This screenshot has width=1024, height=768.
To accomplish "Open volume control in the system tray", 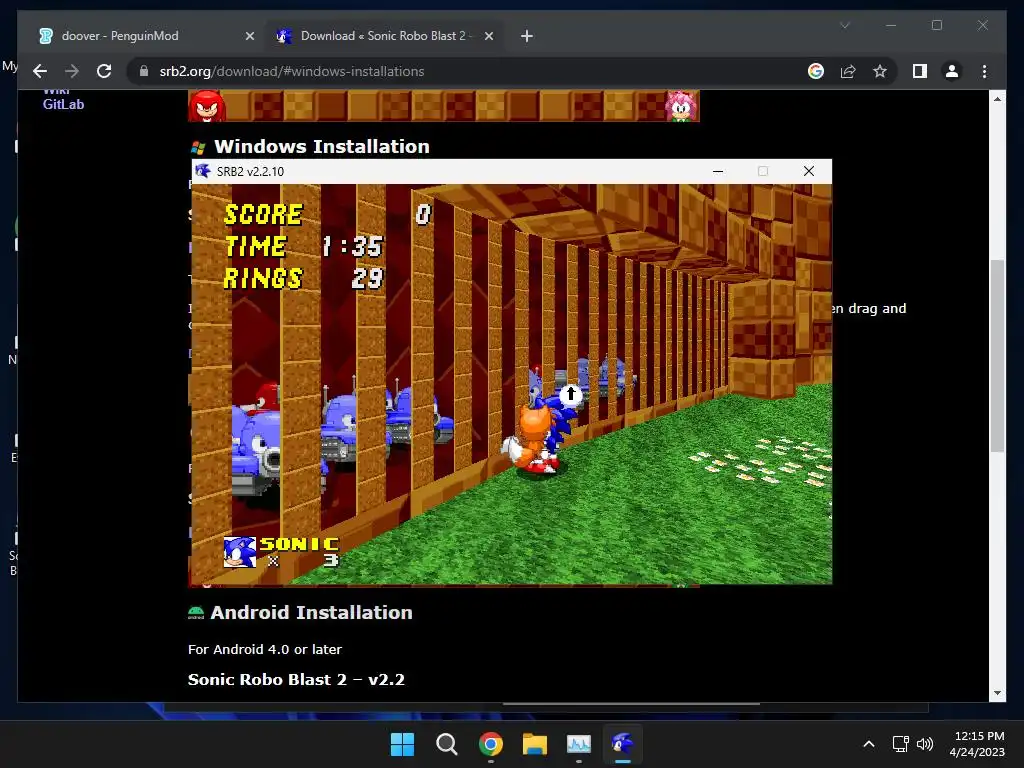I will [x=925, y=744].
